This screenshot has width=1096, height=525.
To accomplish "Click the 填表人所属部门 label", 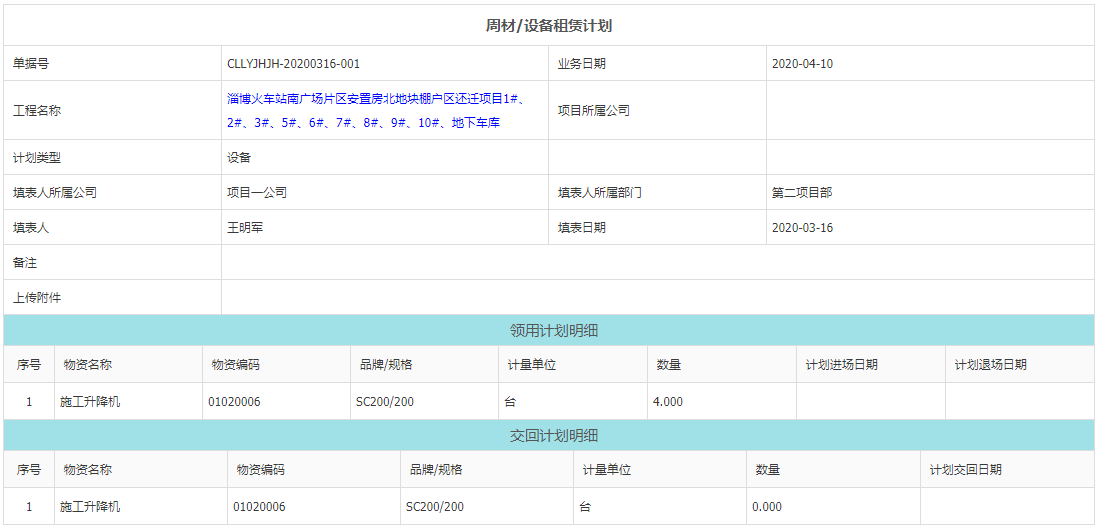I will 600,192.
